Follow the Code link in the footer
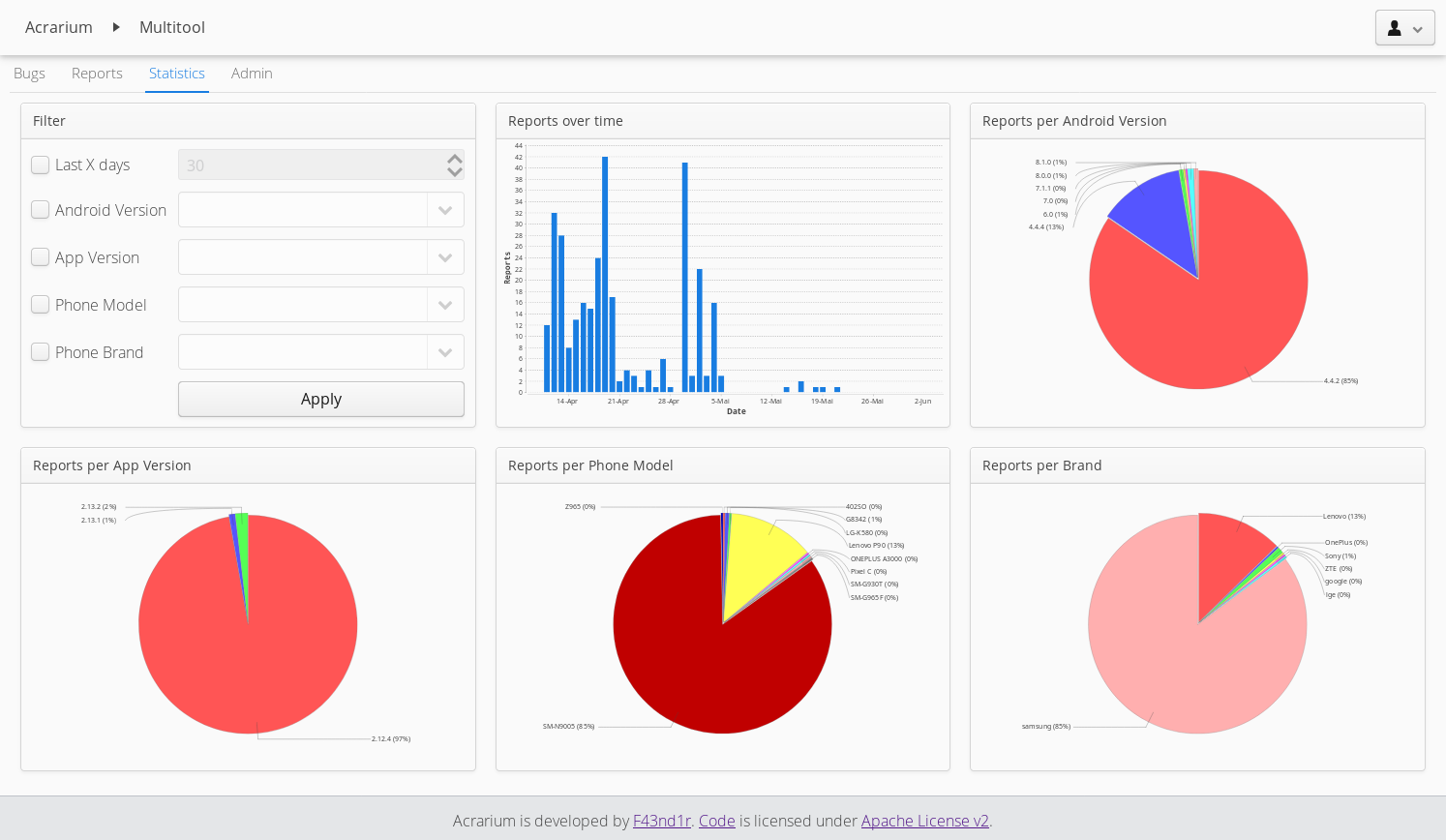Image resolution: width=1446 pixels, height=840 pixels. point(717,821)
